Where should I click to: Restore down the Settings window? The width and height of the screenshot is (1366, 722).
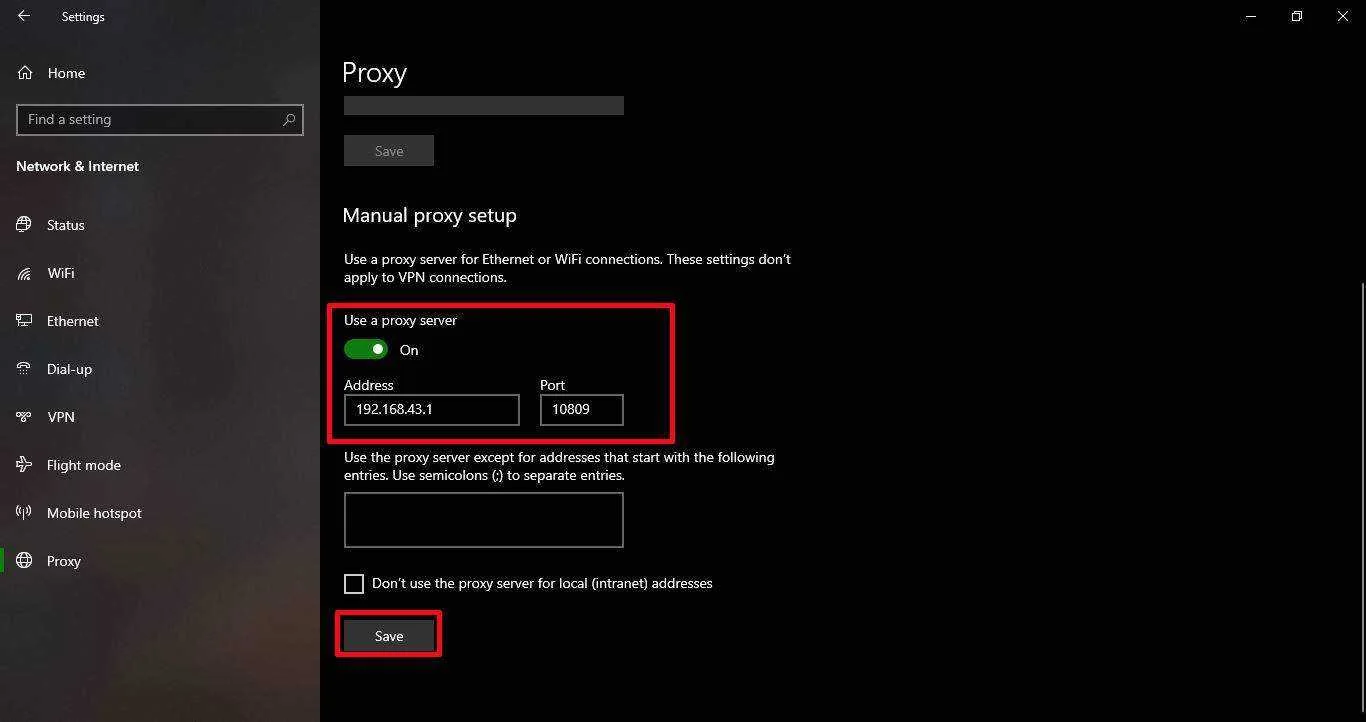click(x=1297, y=16)
